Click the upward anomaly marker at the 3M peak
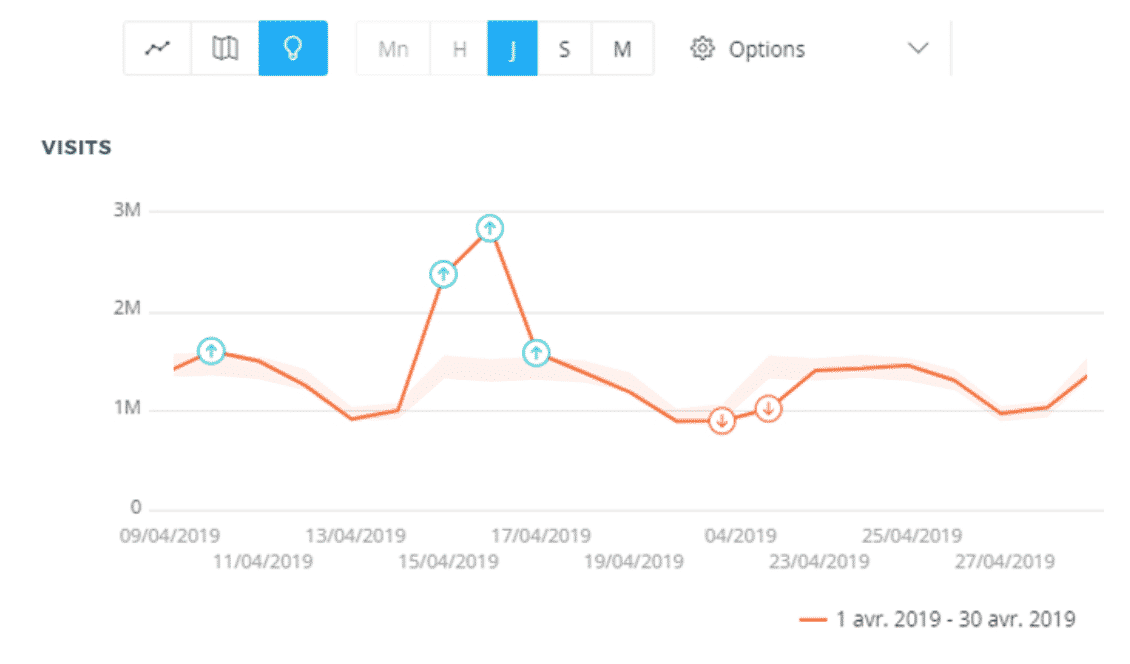Screen dimensions: 1130x664 tap(489, 228)
